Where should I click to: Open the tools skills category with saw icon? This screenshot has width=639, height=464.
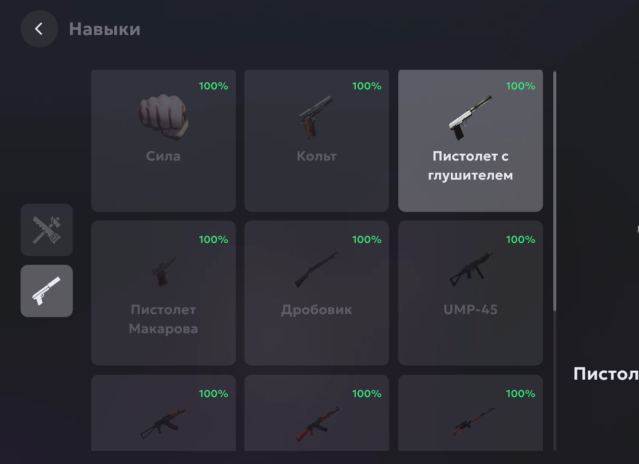(47, 230)
